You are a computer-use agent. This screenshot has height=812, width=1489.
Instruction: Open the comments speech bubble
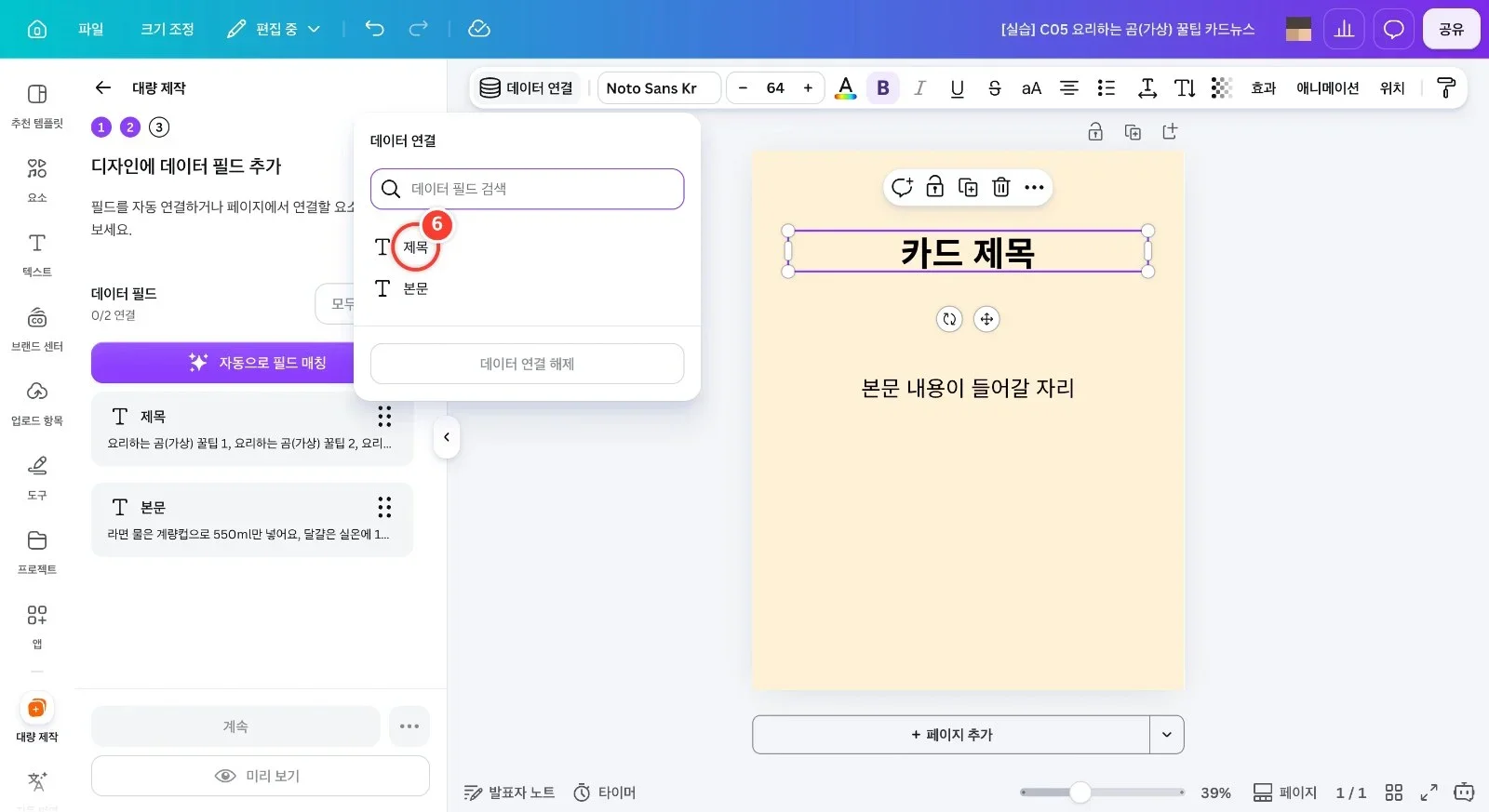tap(1393, 29)
